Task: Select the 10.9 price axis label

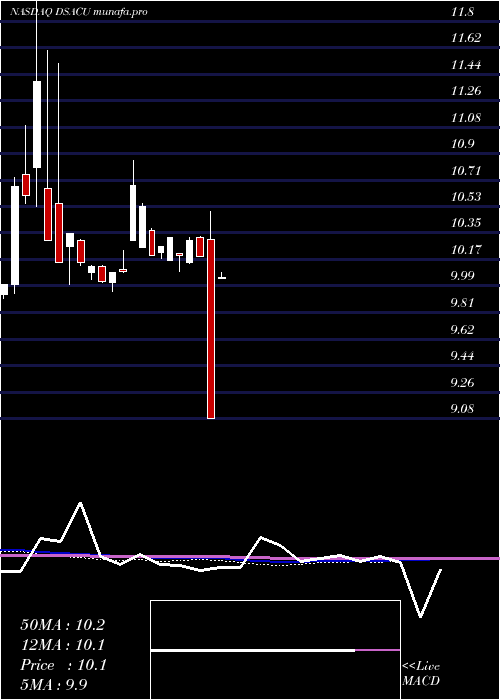Action: (462, 144)
